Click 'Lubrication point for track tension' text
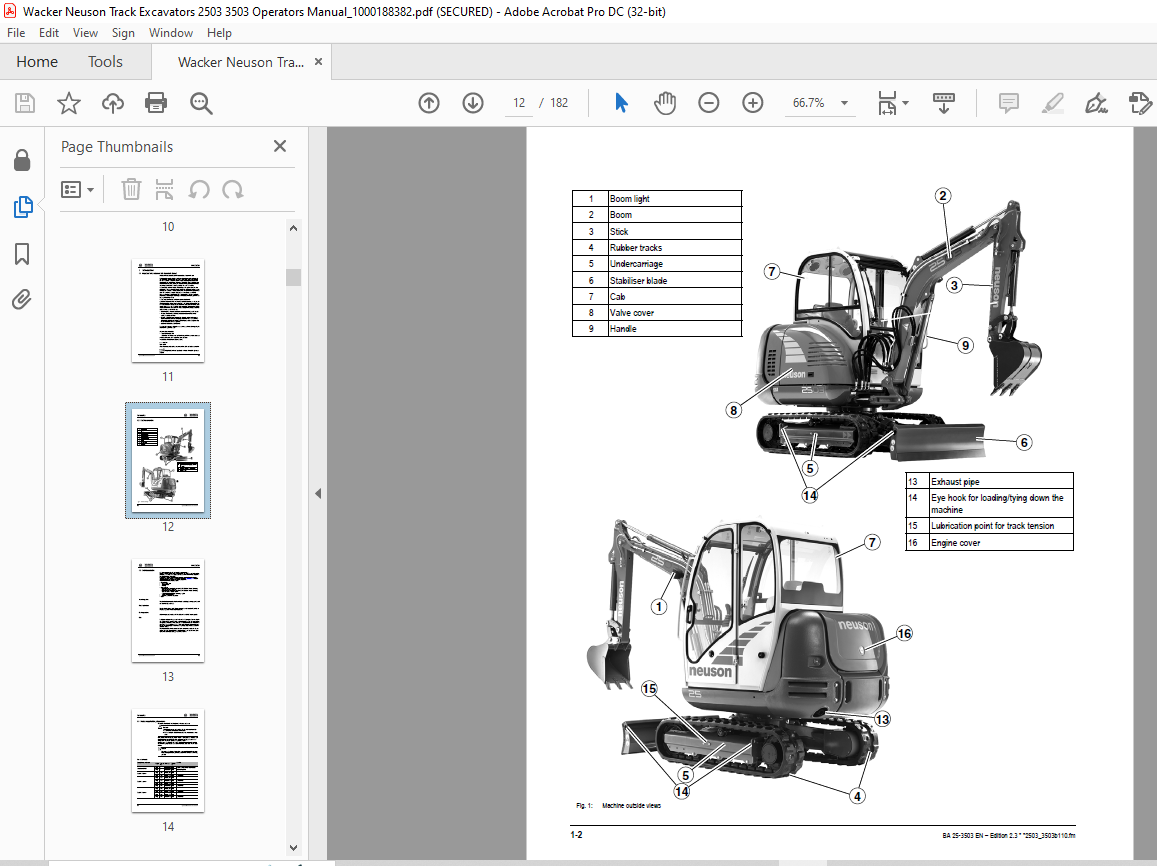Image resolution: width=1157 pixels, height=866 pixels. pos(992,526)
